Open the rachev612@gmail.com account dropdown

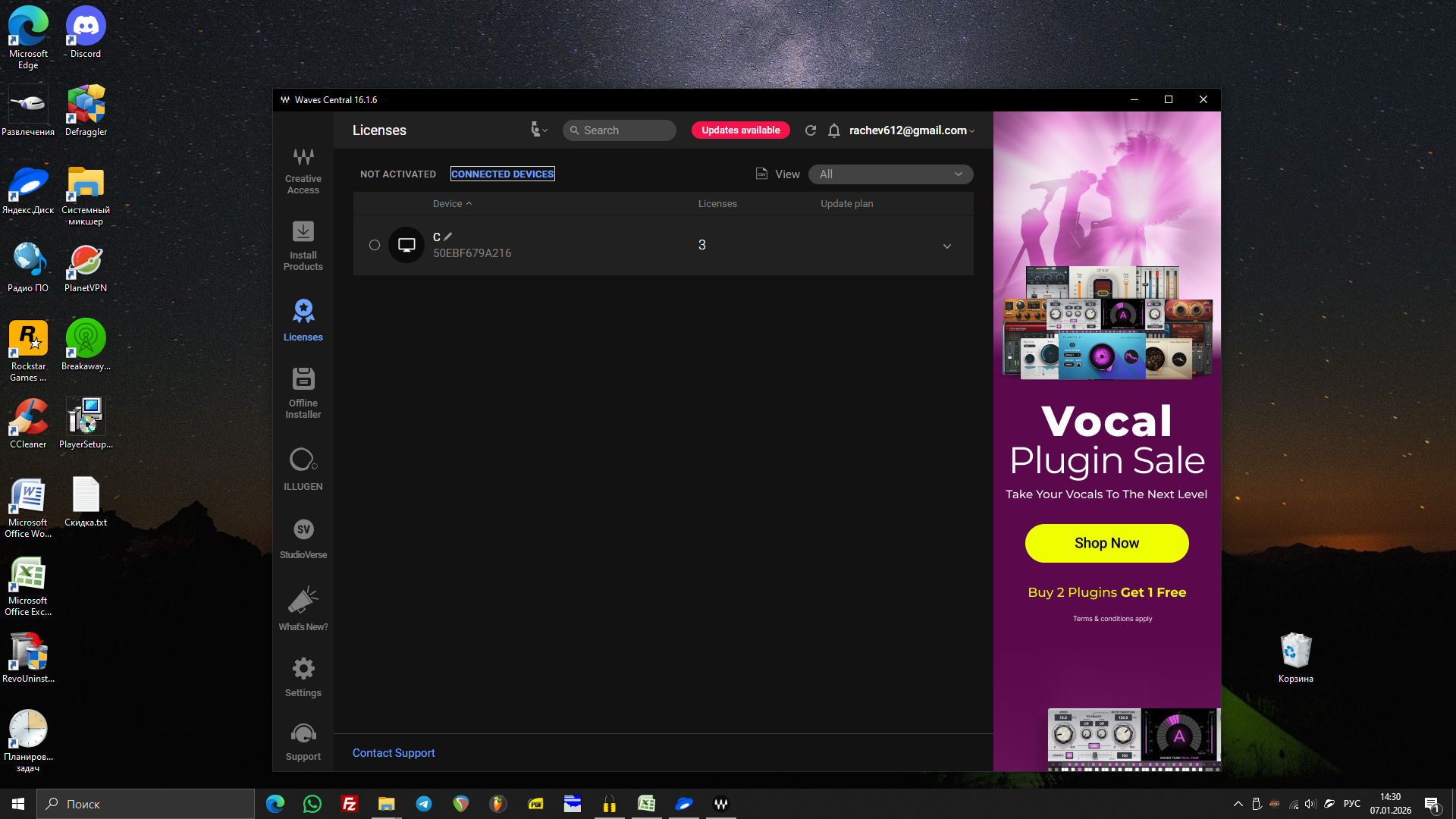pyautogui.click(x=912, y=130)
